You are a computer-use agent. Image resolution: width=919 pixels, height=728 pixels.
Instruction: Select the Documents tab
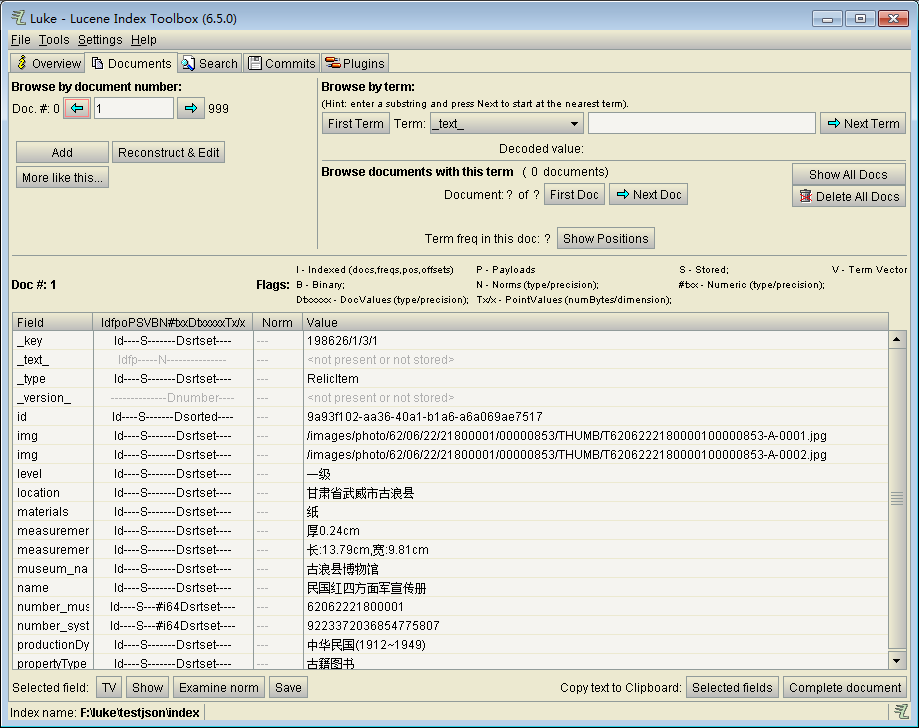131,63
